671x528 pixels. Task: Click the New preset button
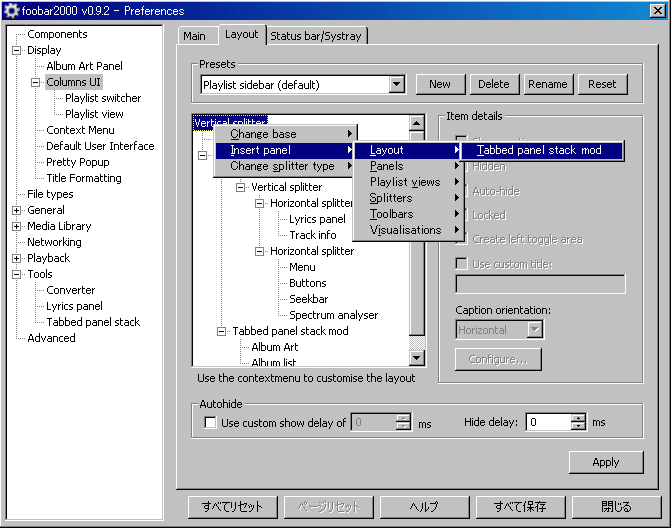440,84
